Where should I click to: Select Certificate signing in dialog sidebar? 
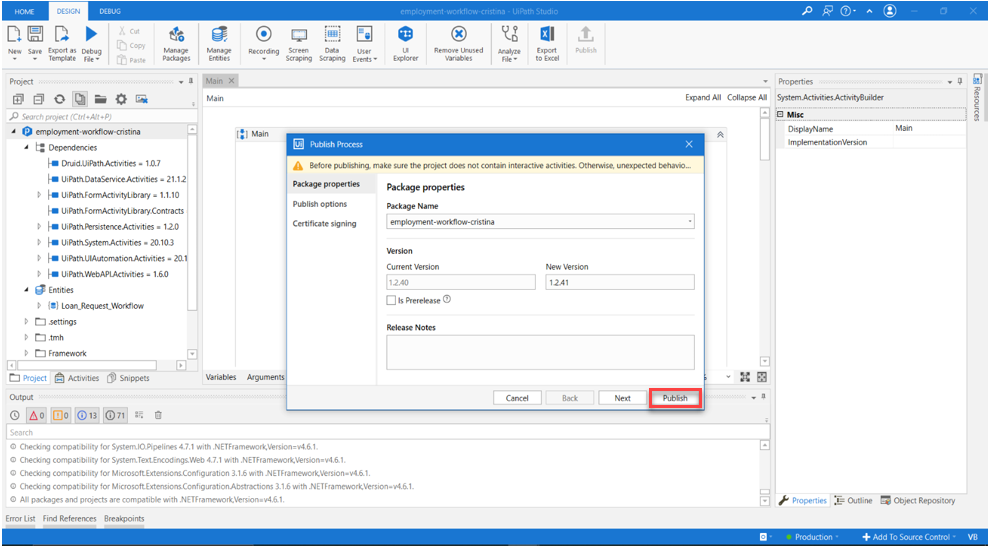[x=325, y=224]
